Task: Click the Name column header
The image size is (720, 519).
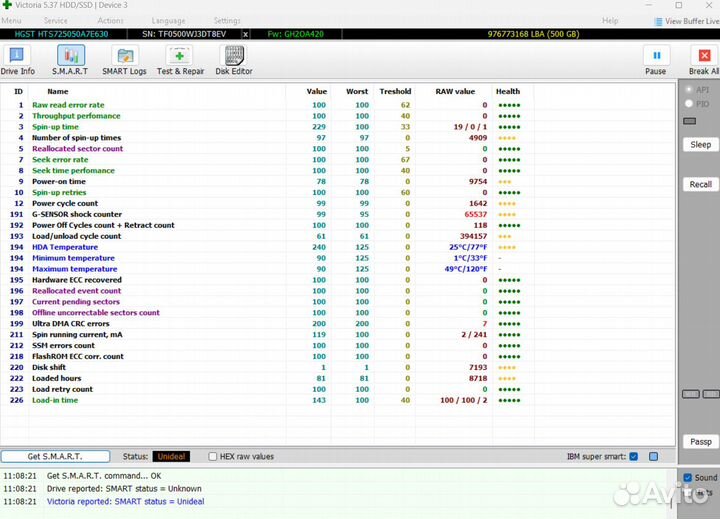Action: click(57, 91)
